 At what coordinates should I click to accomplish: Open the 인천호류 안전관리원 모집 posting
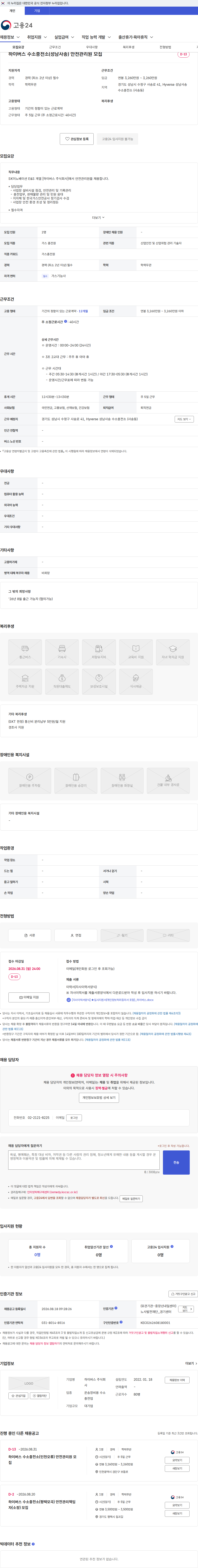tap(42, 1460)
